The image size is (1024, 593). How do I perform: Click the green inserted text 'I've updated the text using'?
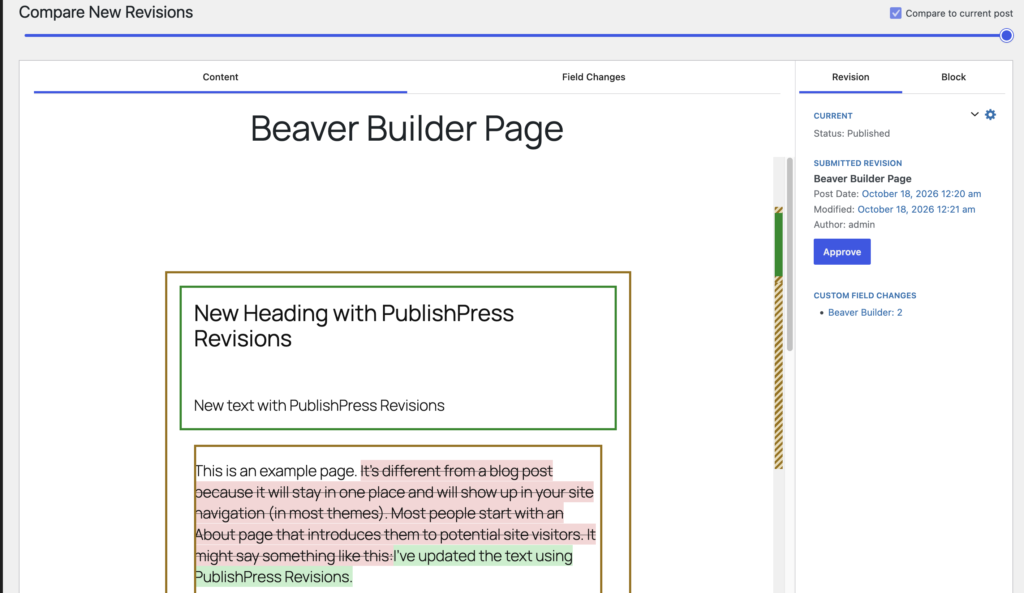[483, 556]
